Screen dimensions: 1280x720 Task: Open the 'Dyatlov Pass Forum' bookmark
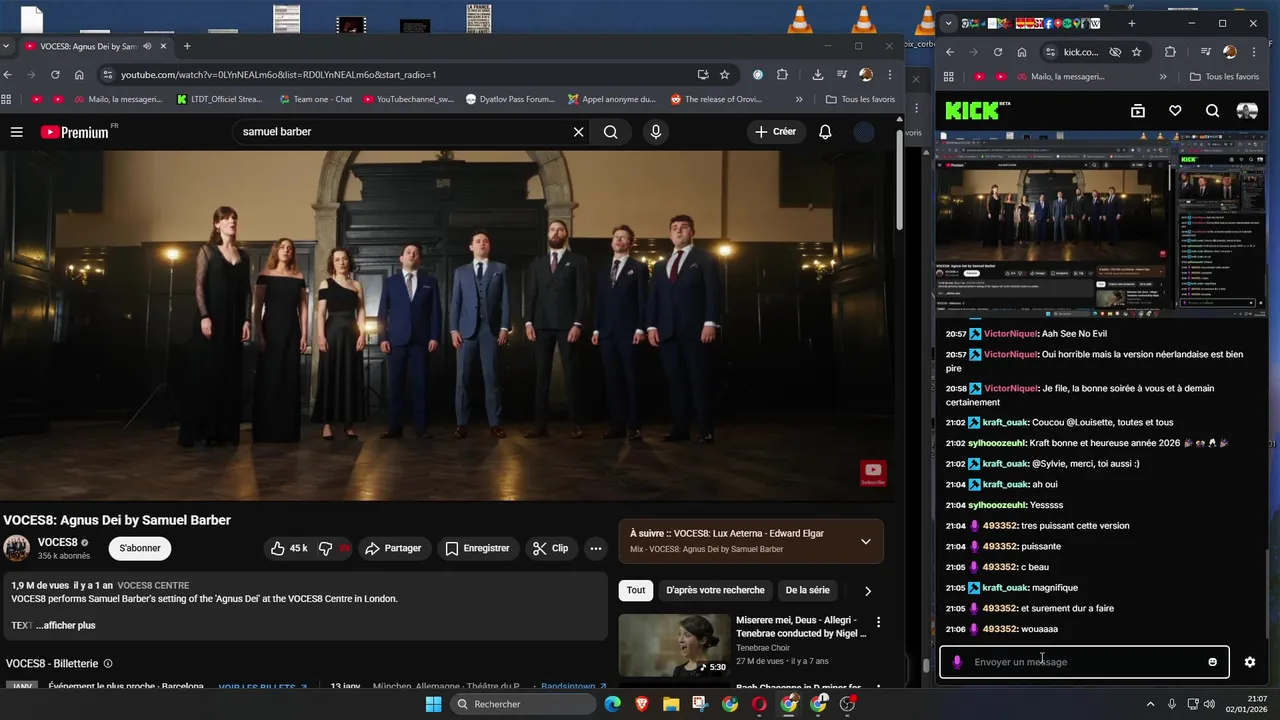point(510,99)
